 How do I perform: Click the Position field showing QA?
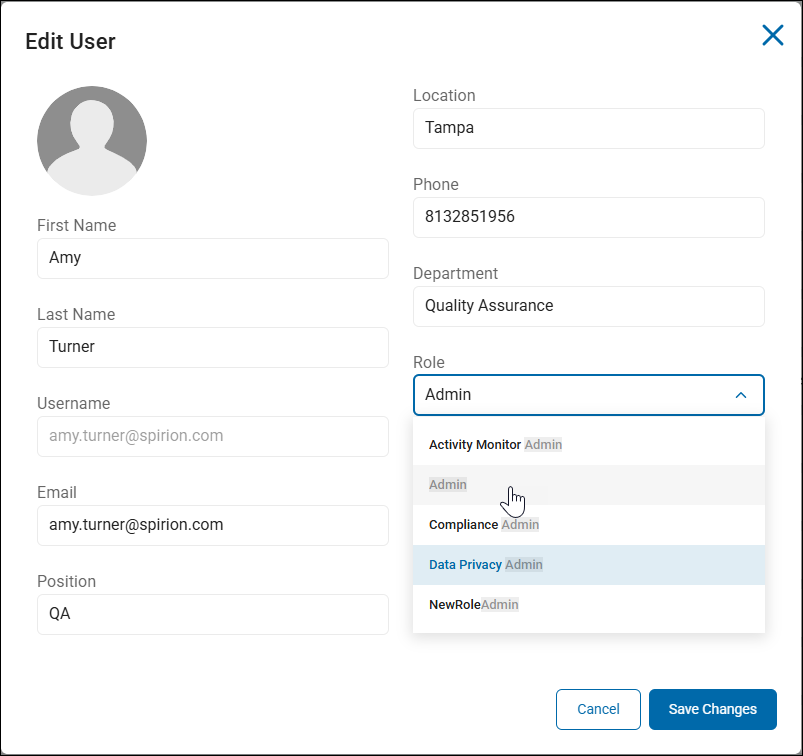tap(212, 614)
